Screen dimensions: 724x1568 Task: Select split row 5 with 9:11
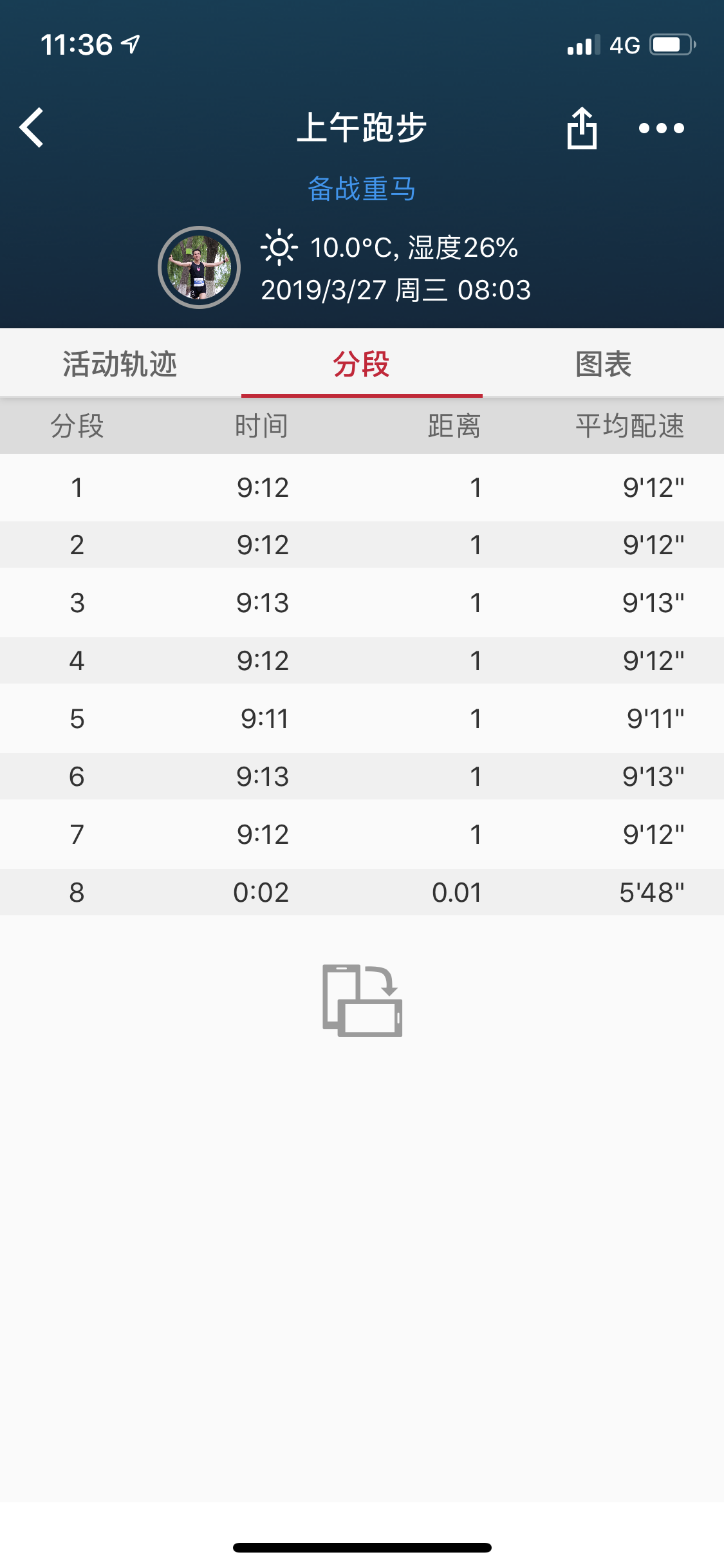tap(362, 718)
